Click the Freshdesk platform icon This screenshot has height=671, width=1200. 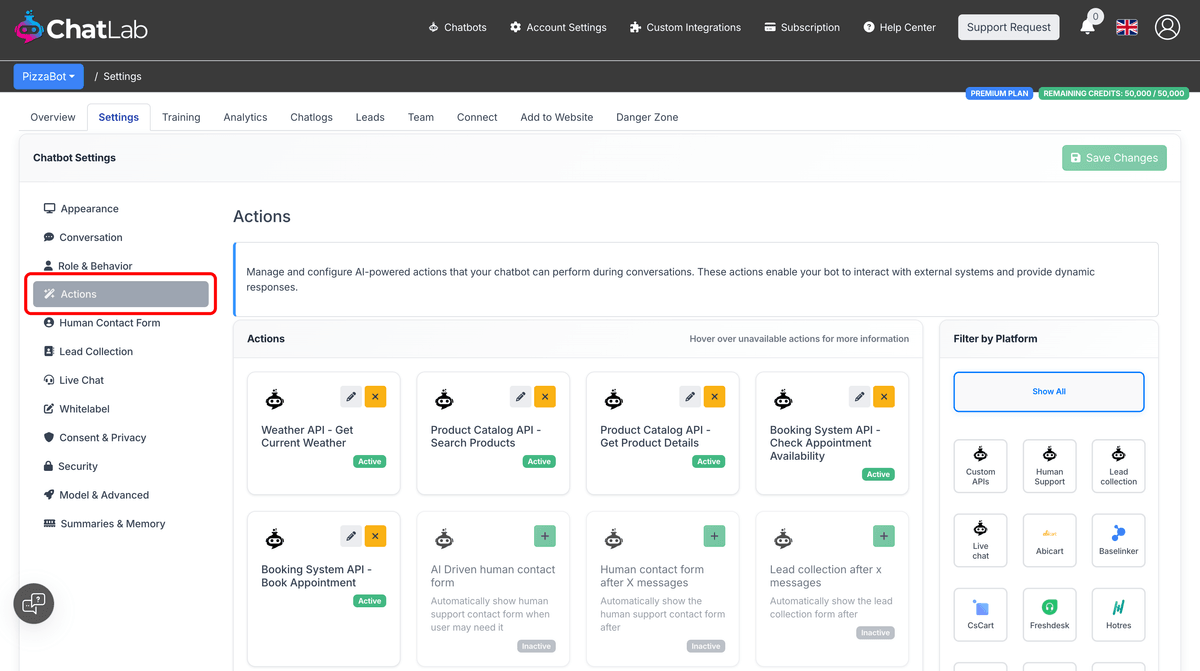point(1049,614)
